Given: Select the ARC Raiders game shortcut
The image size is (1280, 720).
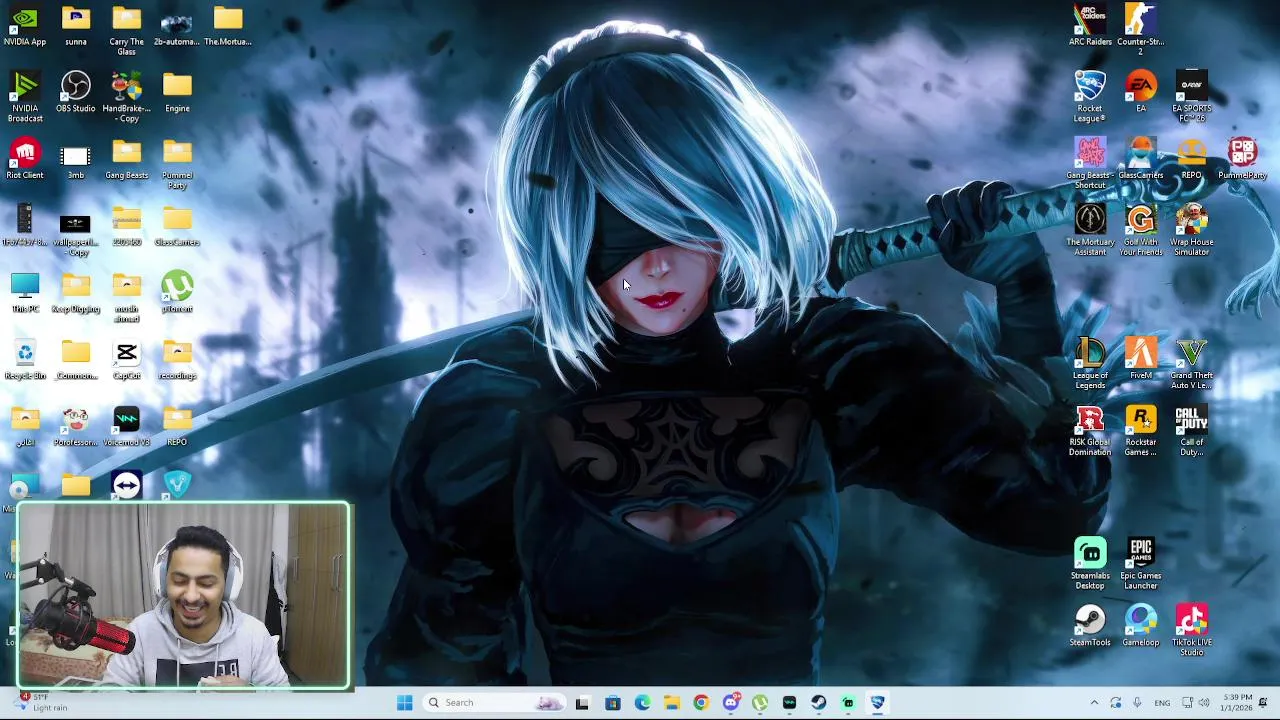Looking at the screenshot, I should click(x=1090, y=26).
